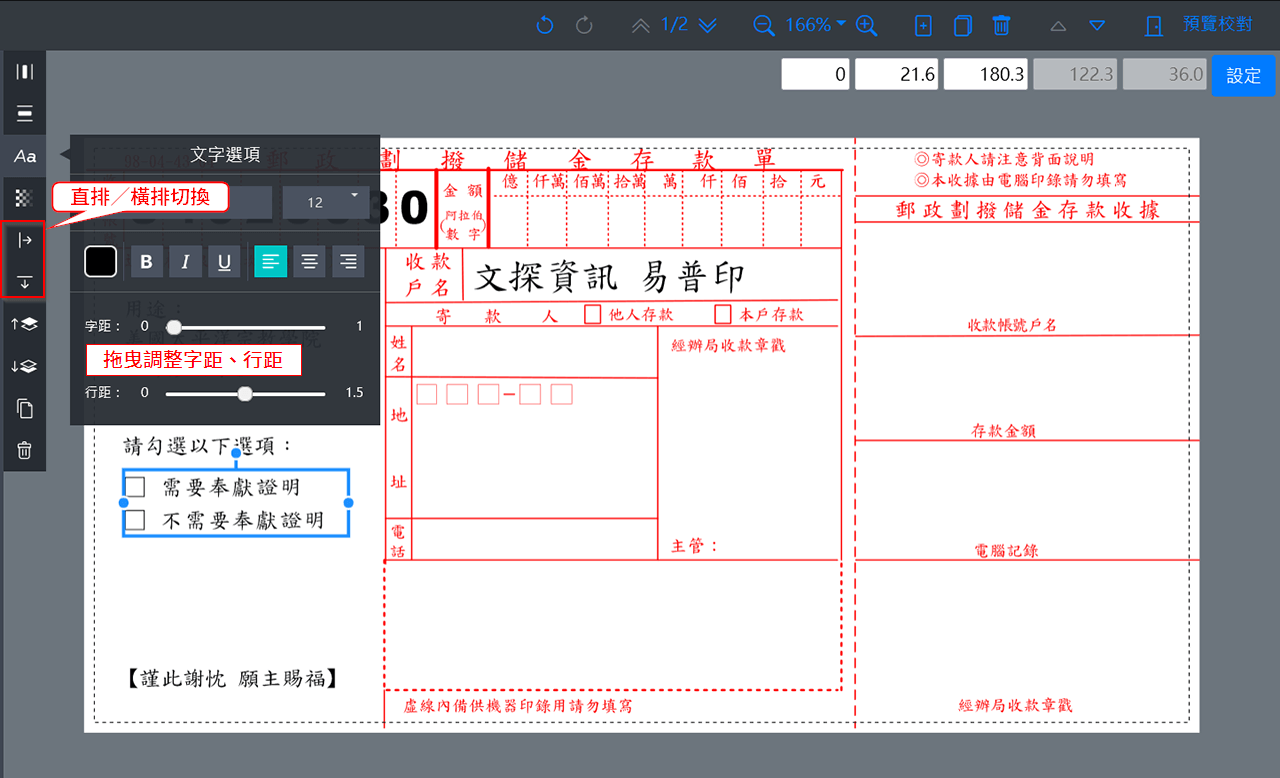Check the 需要奉獻證明 box
Image resolution: width=1280 pixels, height=778 pixels.
coord(135,487)
